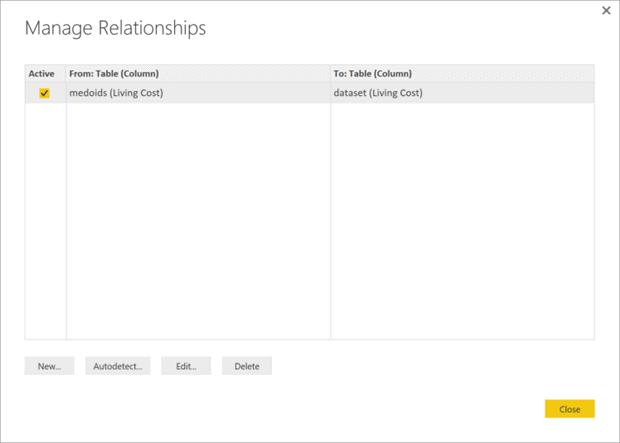Click empty list area under medoids row
Screen dimensions: 620x443
click(197, 220)
